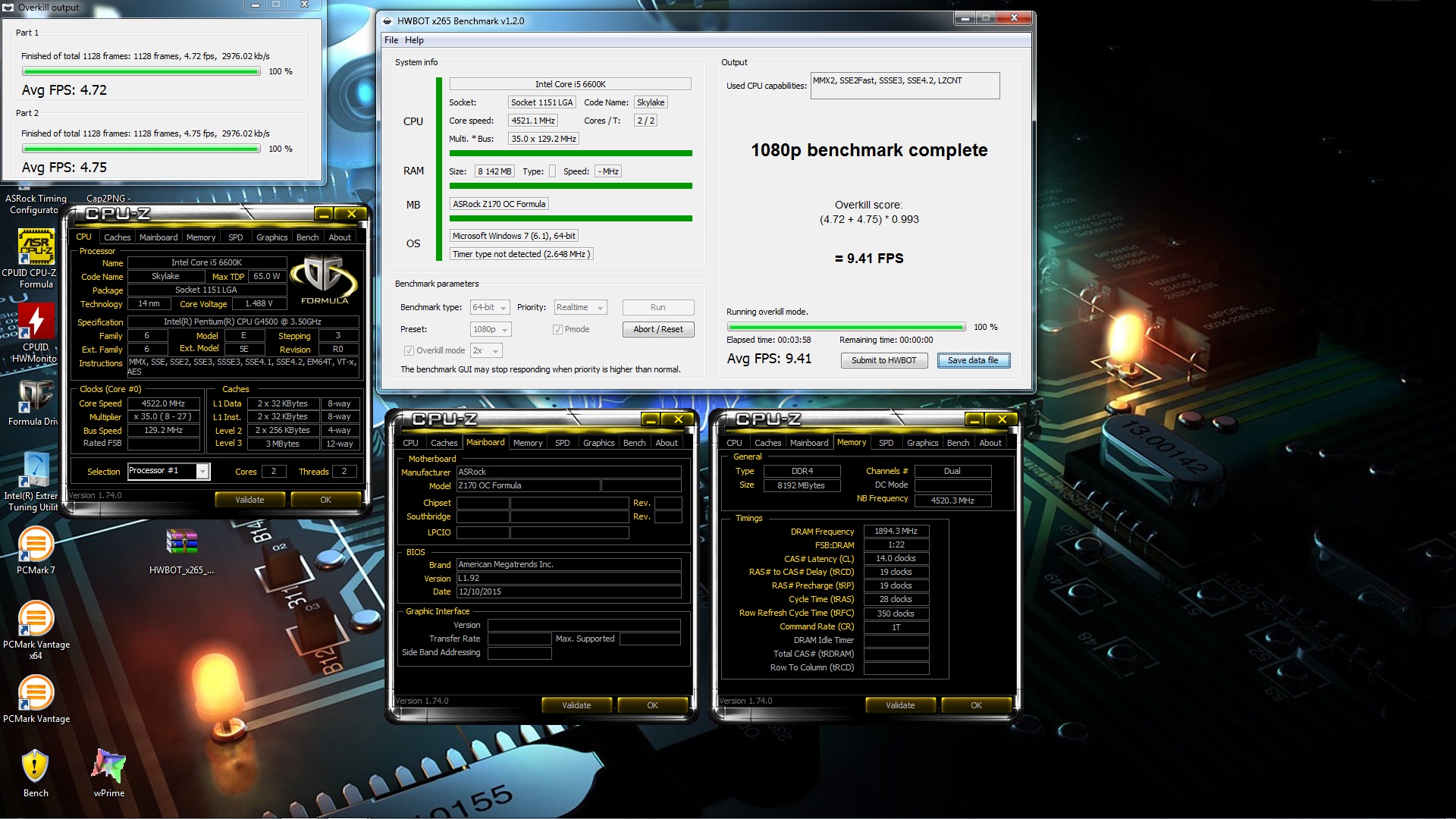Image resolution: width=1456 pixels, height=819 pixels.
Task: Click NB Frequency 4520.3 MHz value
Action: [952, 500]
